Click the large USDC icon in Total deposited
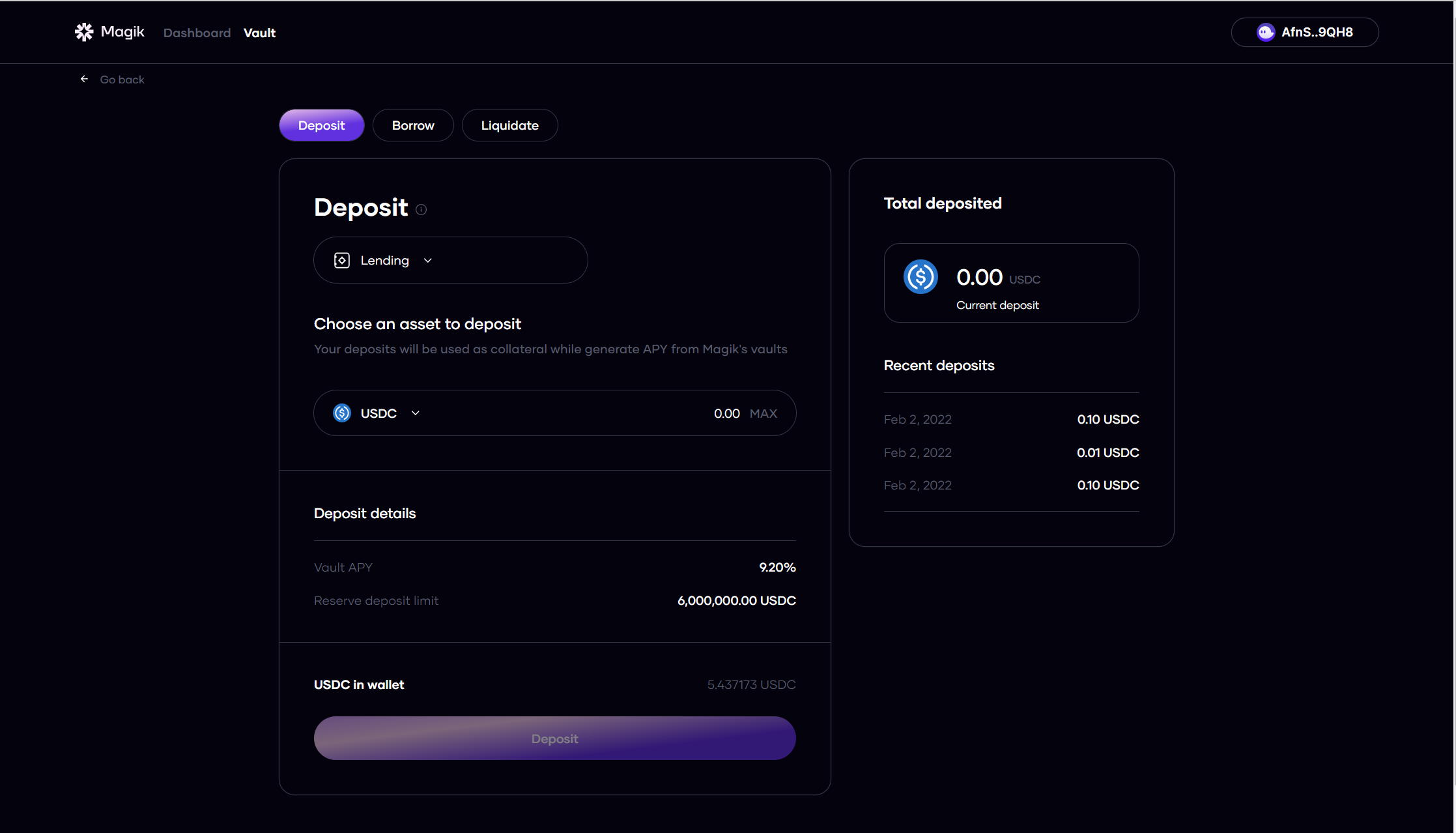 (921, 277)
